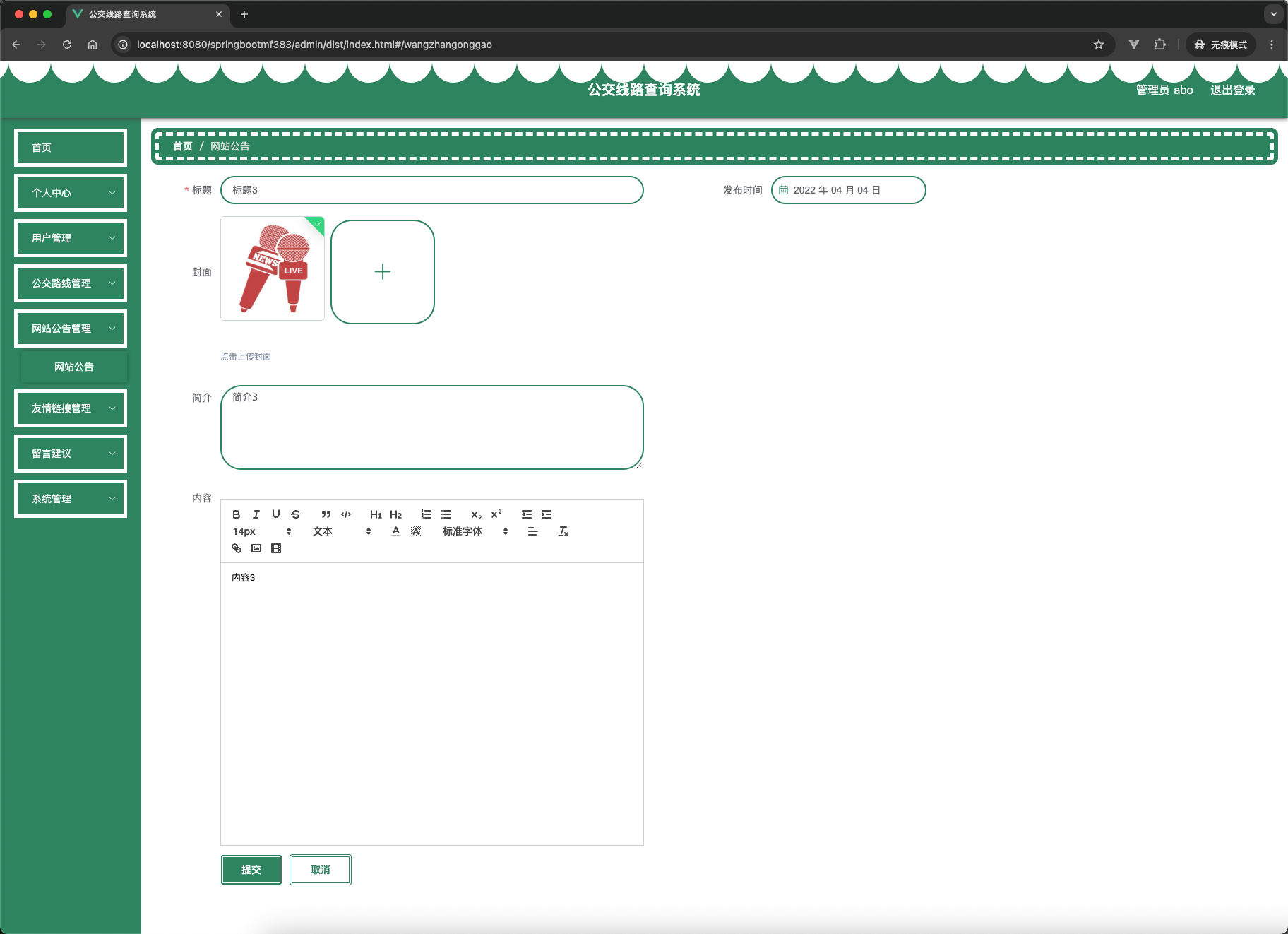Apply superscript formatting

496,514
